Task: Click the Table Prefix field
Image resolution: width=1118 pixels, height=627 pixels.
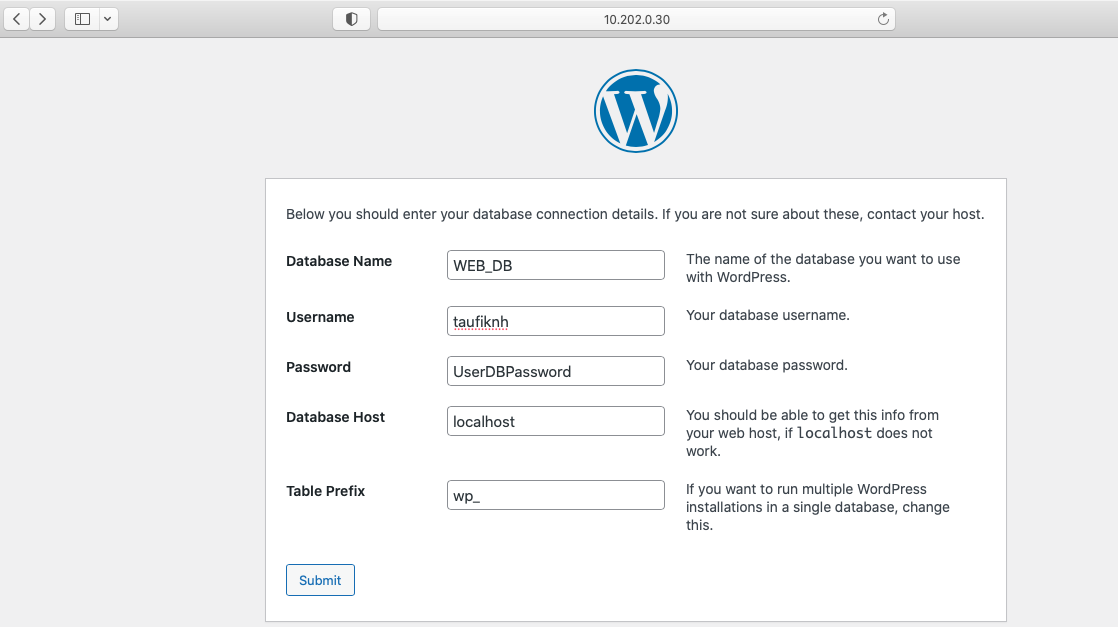Action: coord(555,495)
